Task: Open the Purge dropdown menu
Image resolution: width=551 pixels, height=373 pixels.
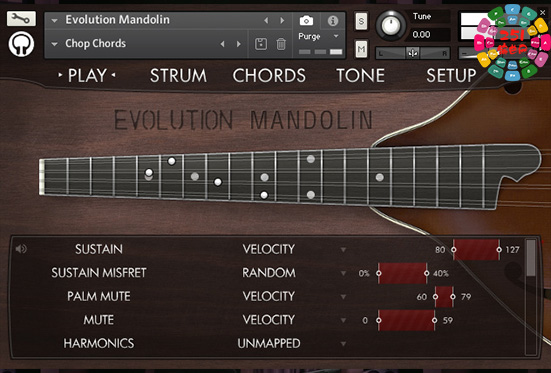Action: pos(336,36)
